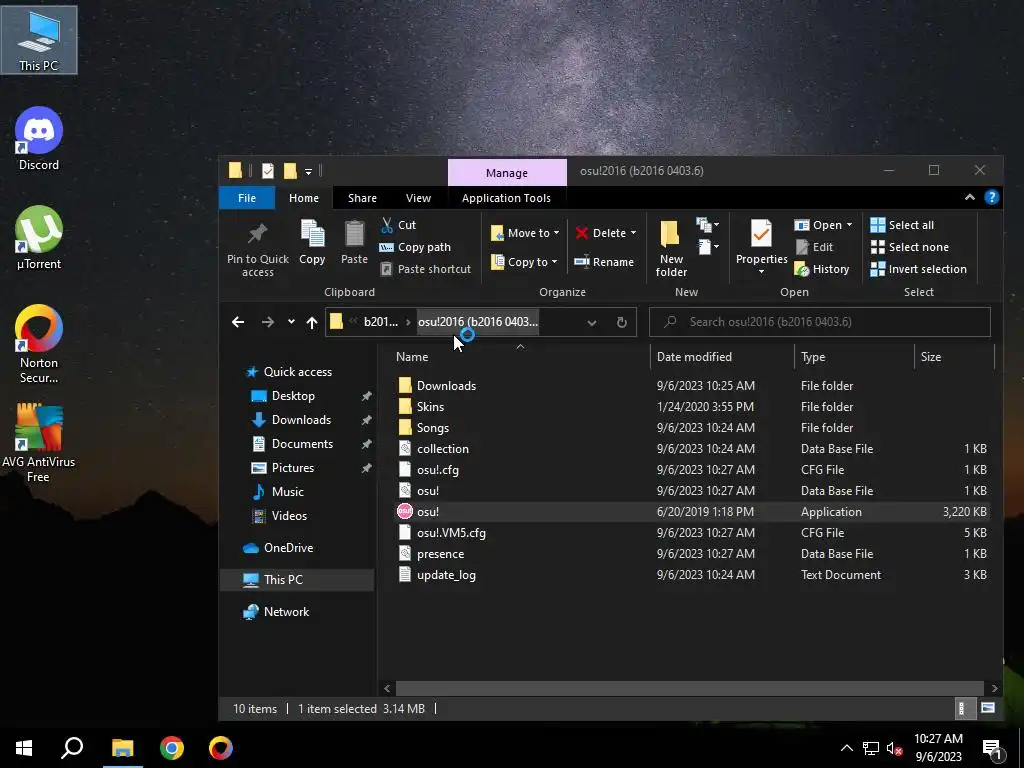1024x768 pixels.
Task: Go up one folder level
Action: pos(312,322)
